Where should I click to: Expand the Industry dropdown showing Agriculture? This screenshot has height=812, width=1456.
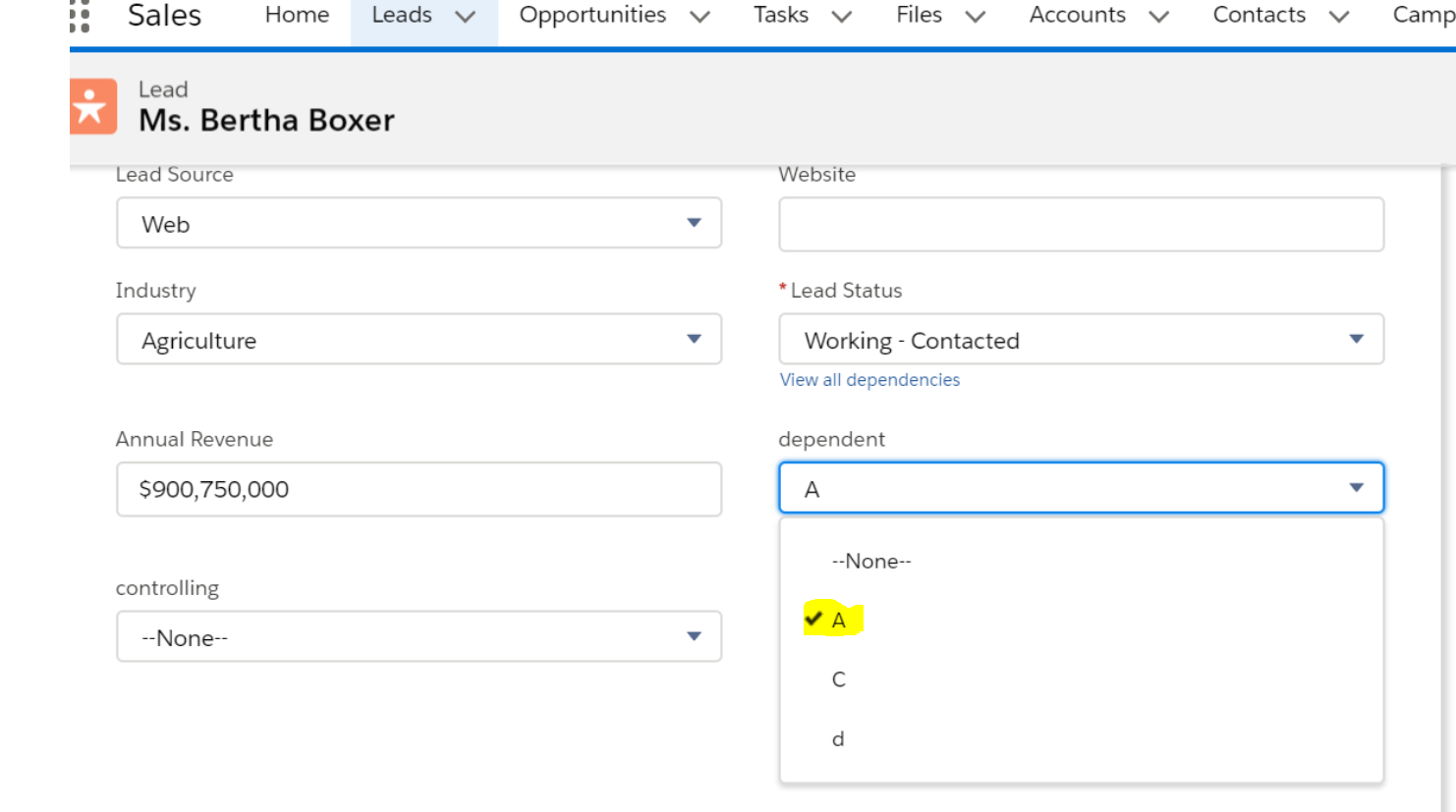[419, 340]
